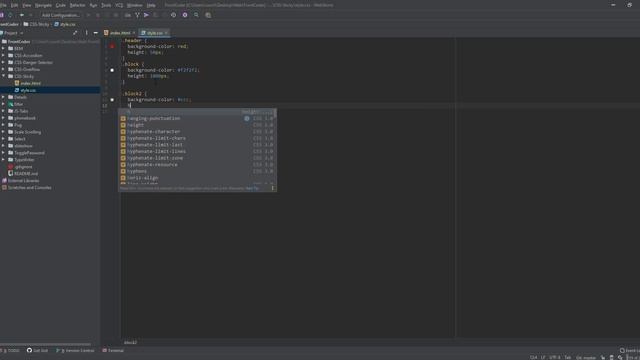Screen dimensions: 640x360
Task: Choose hyphenate-limit-chars from autocomplete list
Action: click(x=197, y=138)
